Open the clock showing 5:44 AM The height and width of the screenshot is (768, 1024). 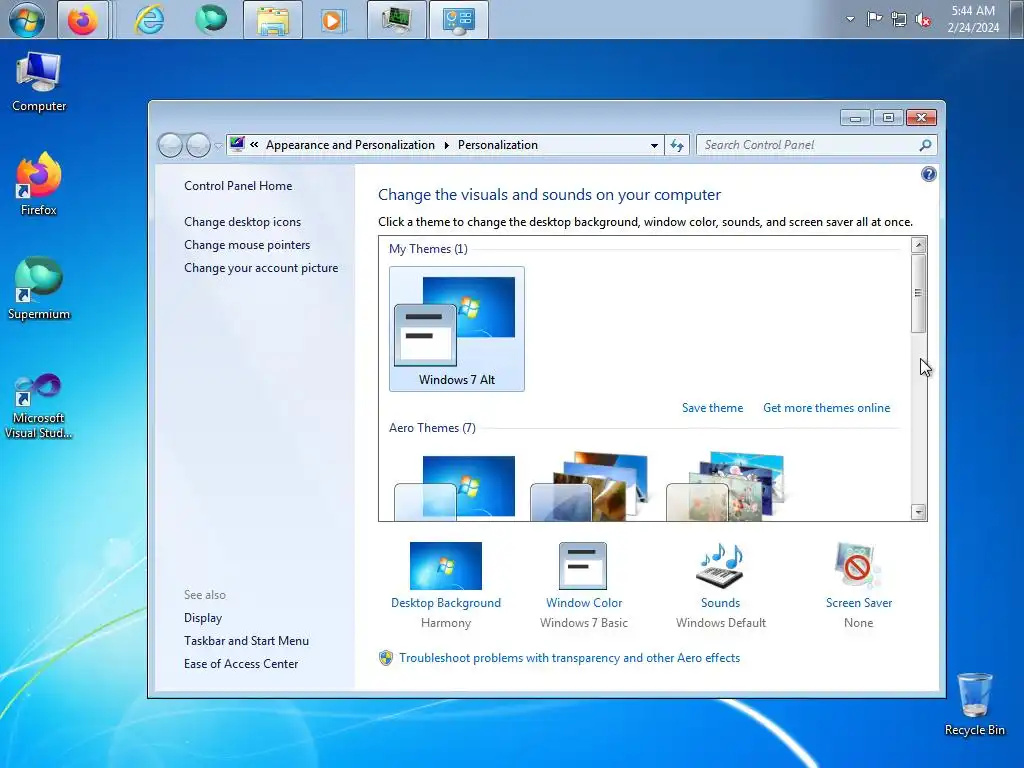click(973, 19)
